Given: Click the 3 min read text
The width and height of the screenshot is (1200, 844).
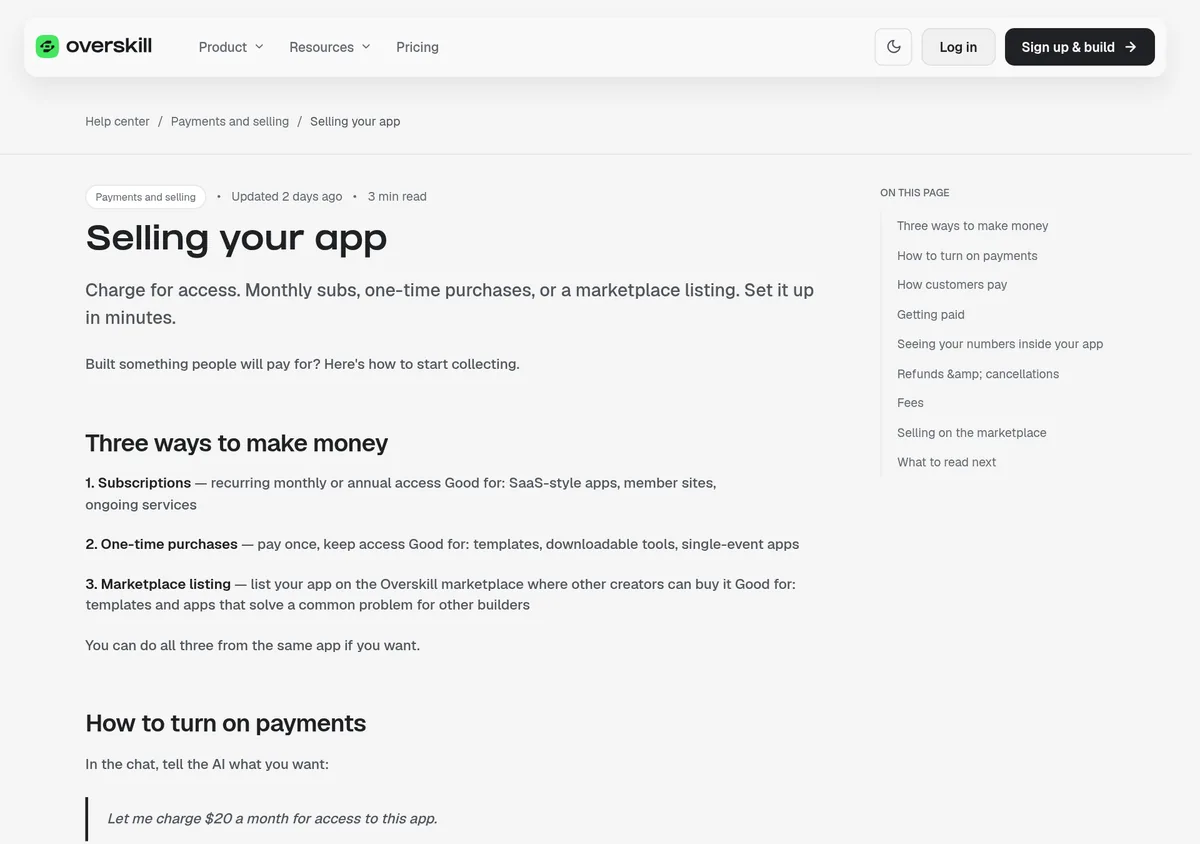Looking at the screenshot, I should [x=397, y=197].
